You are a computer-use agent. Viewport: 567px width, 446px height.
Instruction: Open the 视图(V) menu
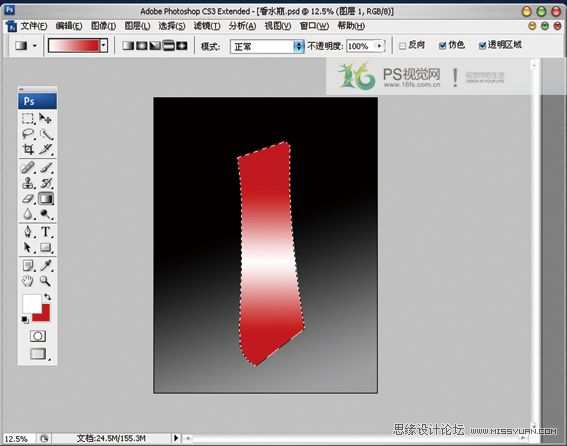(x=278, y=26)
